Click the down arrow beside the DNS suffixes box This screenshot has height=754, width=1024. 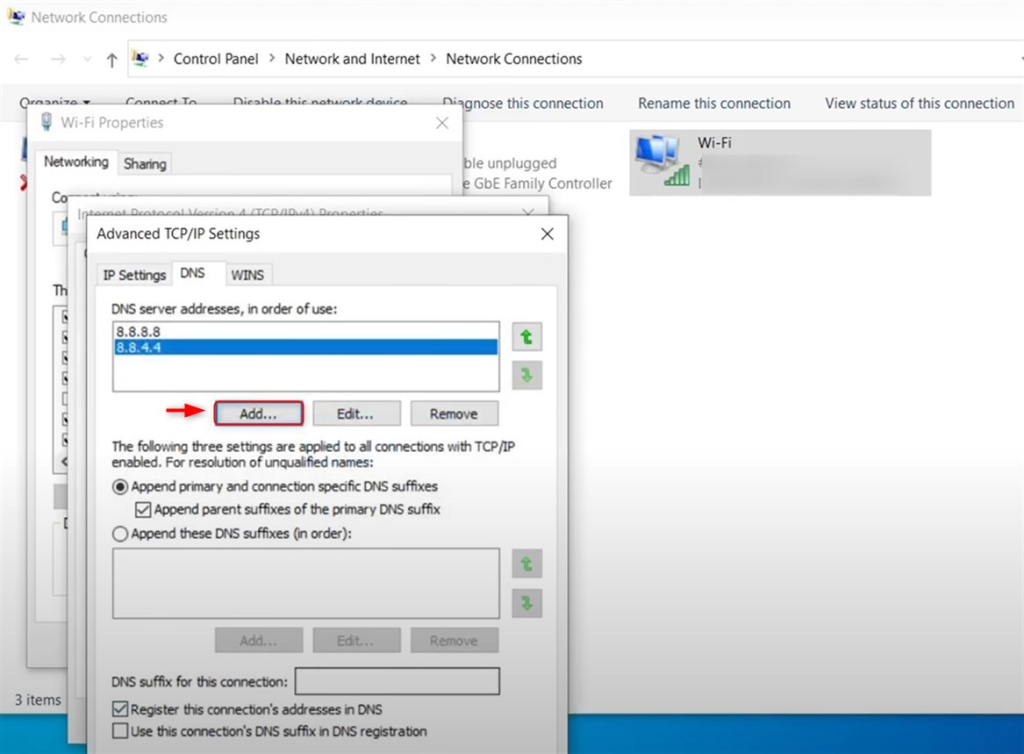527,603
